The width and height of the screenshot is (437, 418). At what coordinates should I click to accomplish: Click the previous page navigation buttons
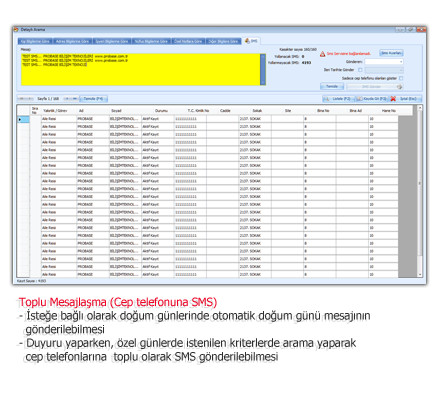click(x=26, y=99)
